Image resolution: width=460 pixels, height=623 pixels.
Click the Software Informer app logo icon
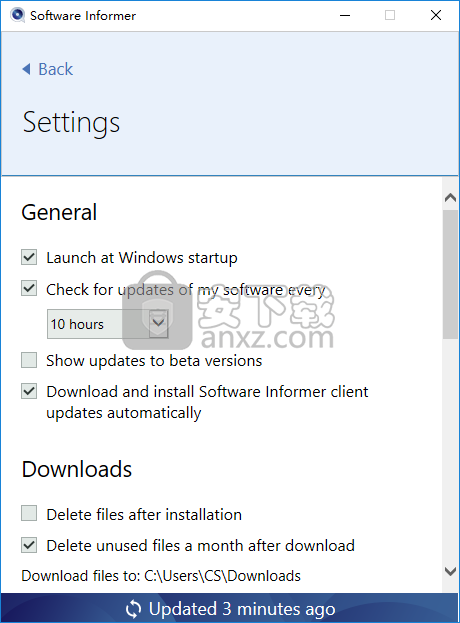(x=17, y=15)
